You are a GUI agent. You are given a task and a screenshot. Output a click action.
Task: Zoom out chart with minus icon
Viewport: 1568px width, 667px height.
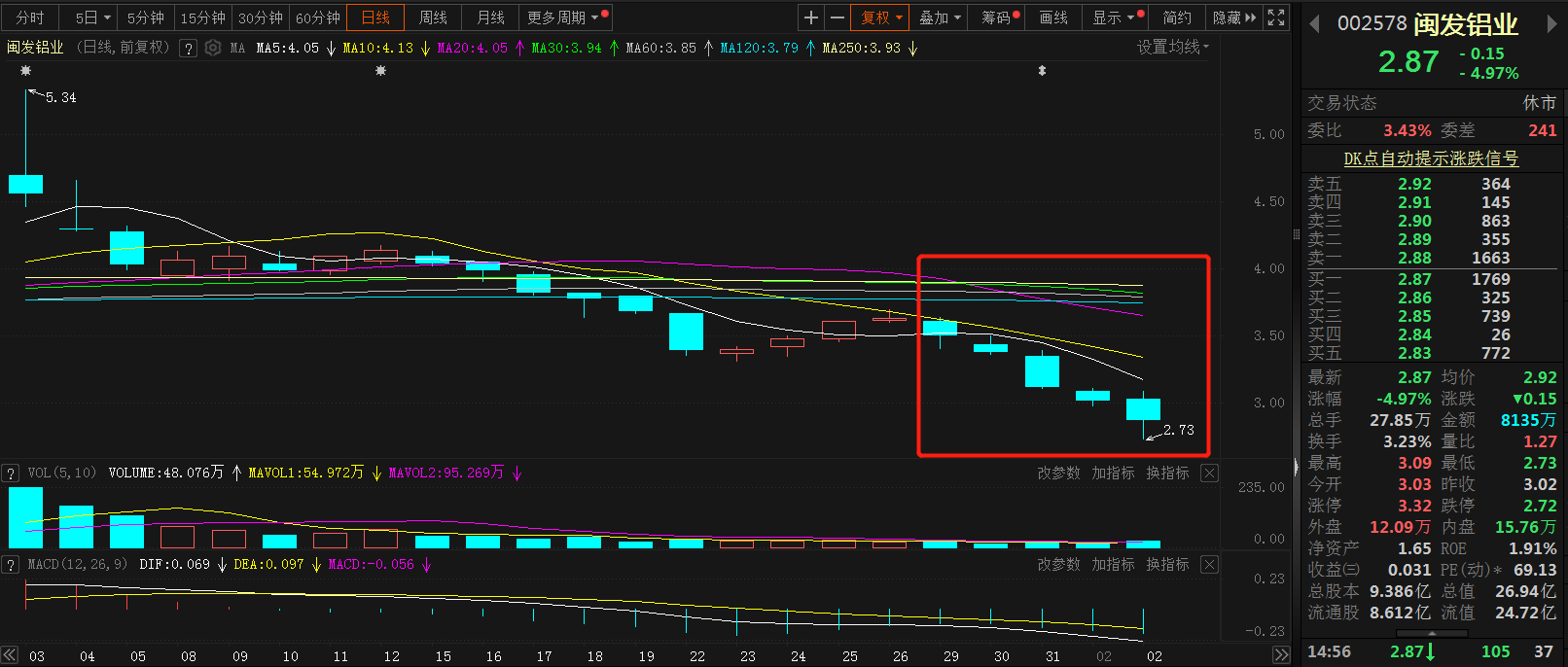click(837, 18)
